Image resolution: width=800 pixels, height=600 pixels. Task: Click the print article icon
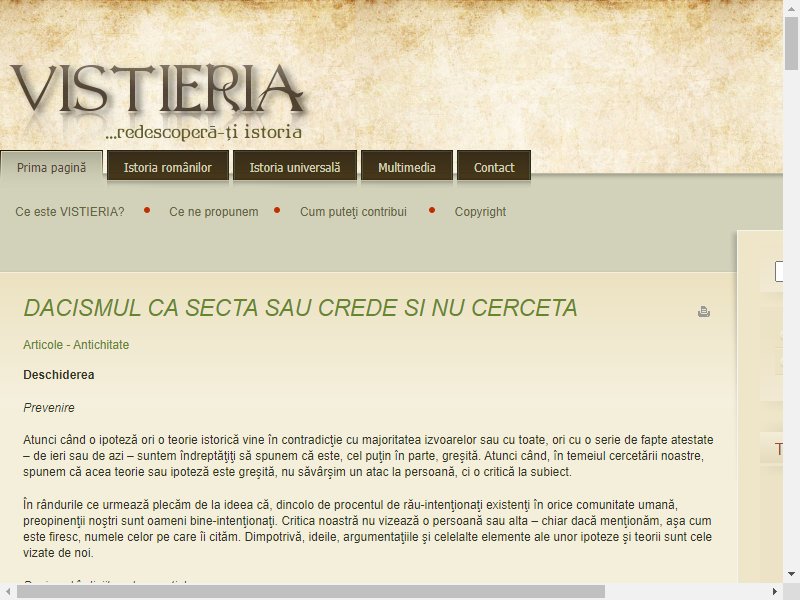[x=704, y=311]
